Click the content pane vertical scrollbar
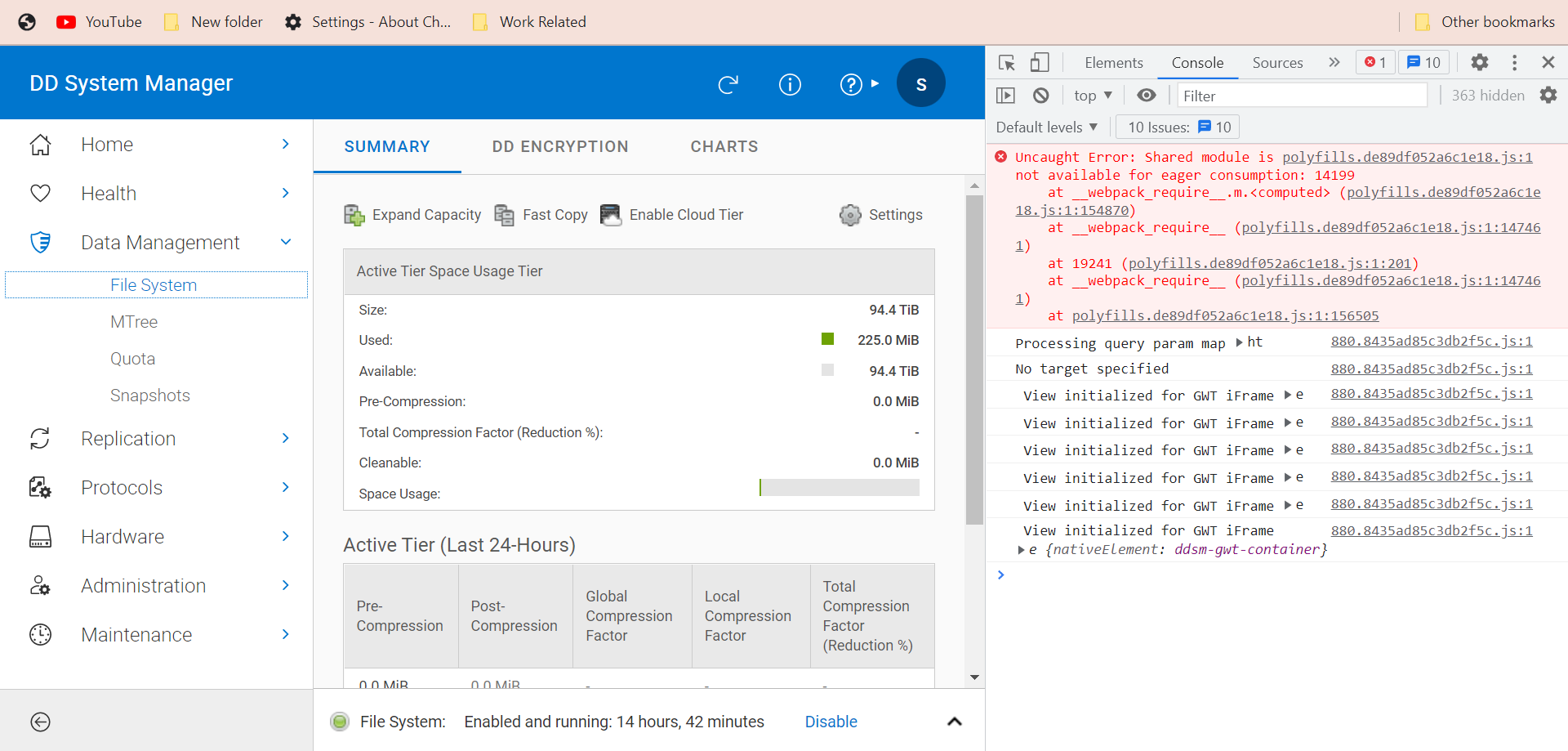Image resolution: width=1568 pixels, height=751 pixels. coord(974,360)
